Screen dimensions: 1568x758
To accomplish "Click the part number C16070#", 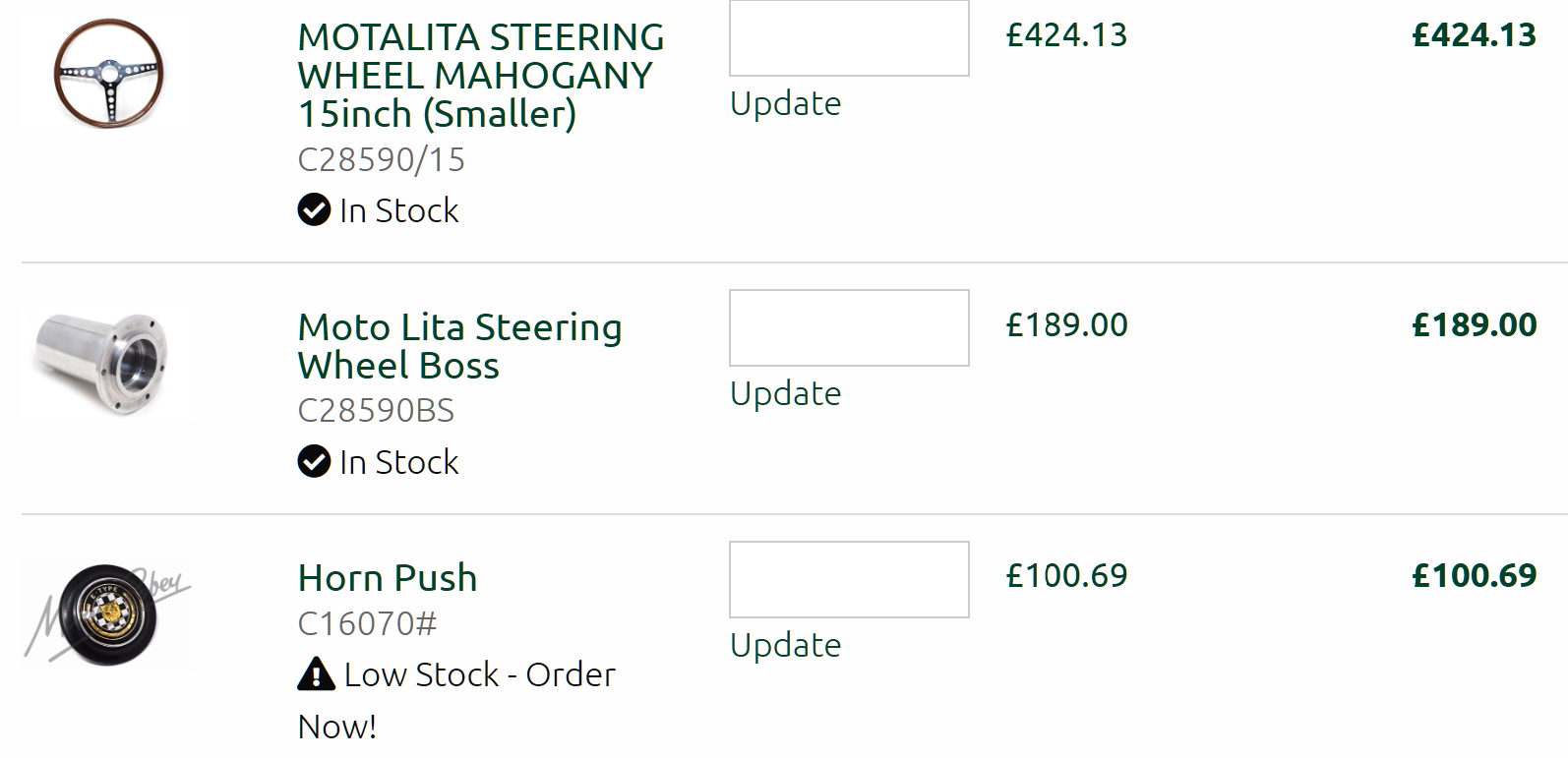I will click(367, 623).
